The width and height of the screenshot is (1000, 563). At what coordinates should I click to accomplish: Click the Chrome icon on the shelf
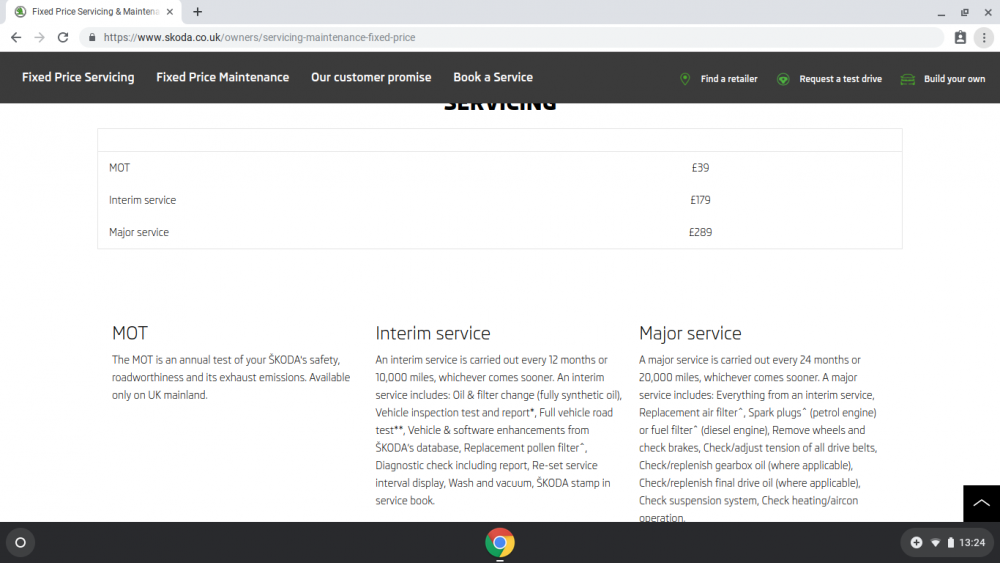pos(500,543)
